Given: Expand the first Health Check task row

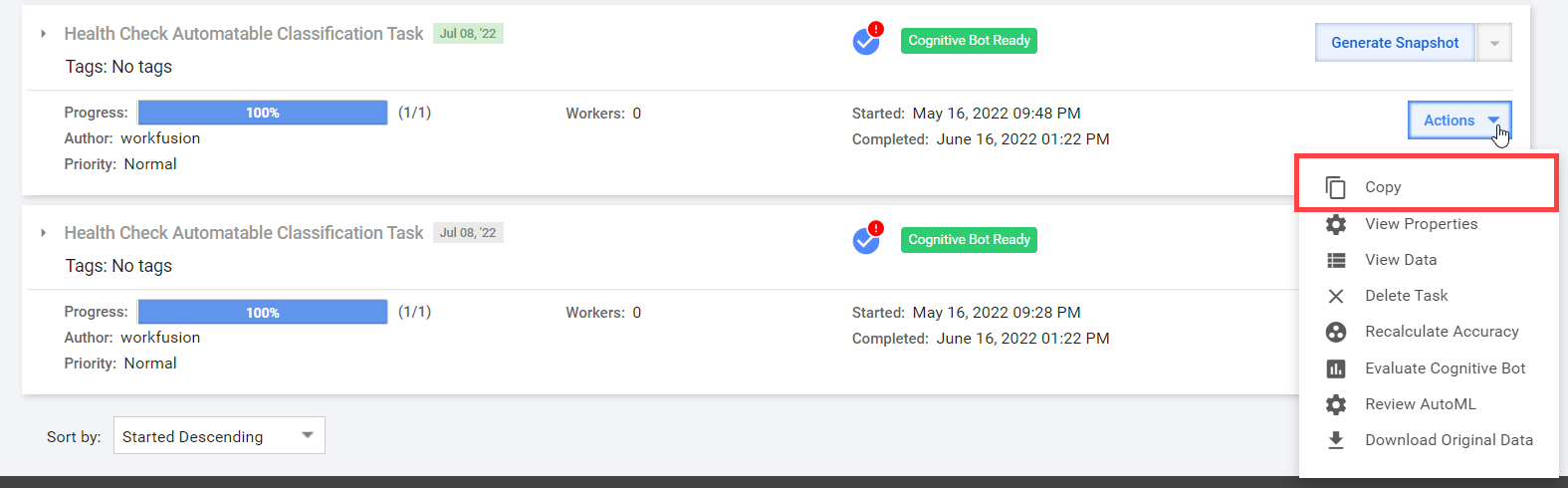Looking at the screenshot, I should (43, 34).
